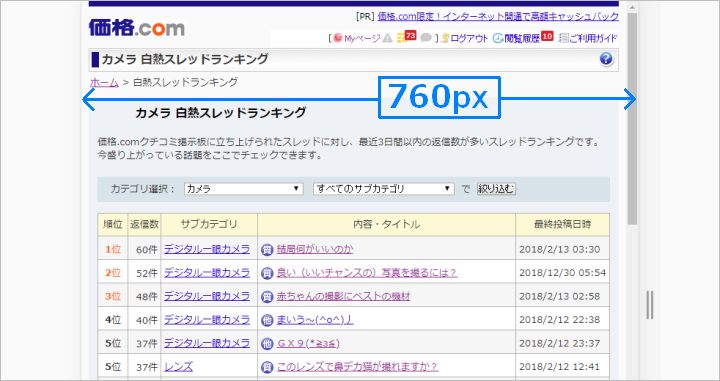Click the 2位 rank cell
Viewport: 720px width, 381px height.
113,273
